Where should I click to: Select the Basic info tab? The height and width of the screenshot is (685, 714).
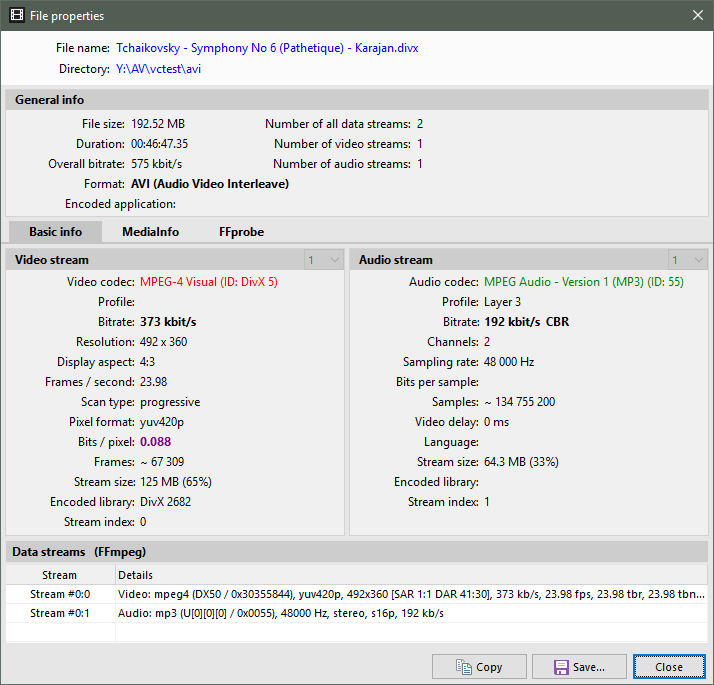(x=55, y=232)
